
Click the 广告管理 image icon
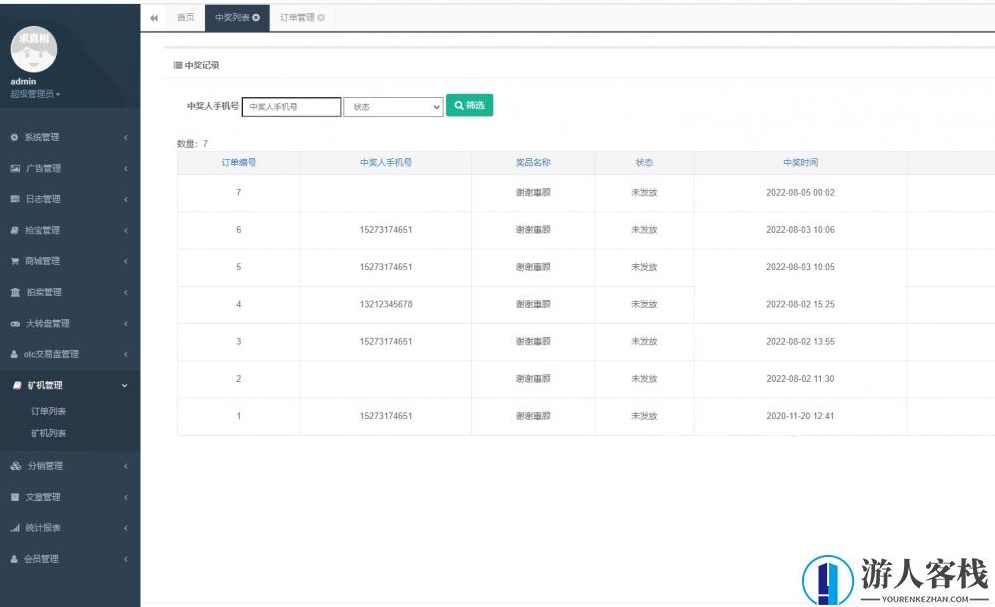[x=14, y=168]
